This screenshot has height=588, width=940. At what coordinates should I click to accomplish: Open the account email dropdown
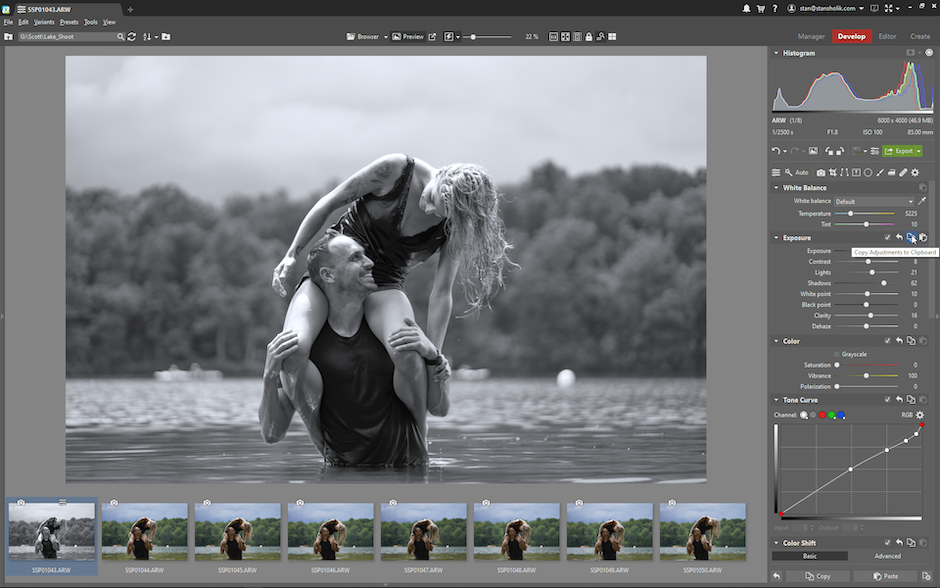pos(827,8)
